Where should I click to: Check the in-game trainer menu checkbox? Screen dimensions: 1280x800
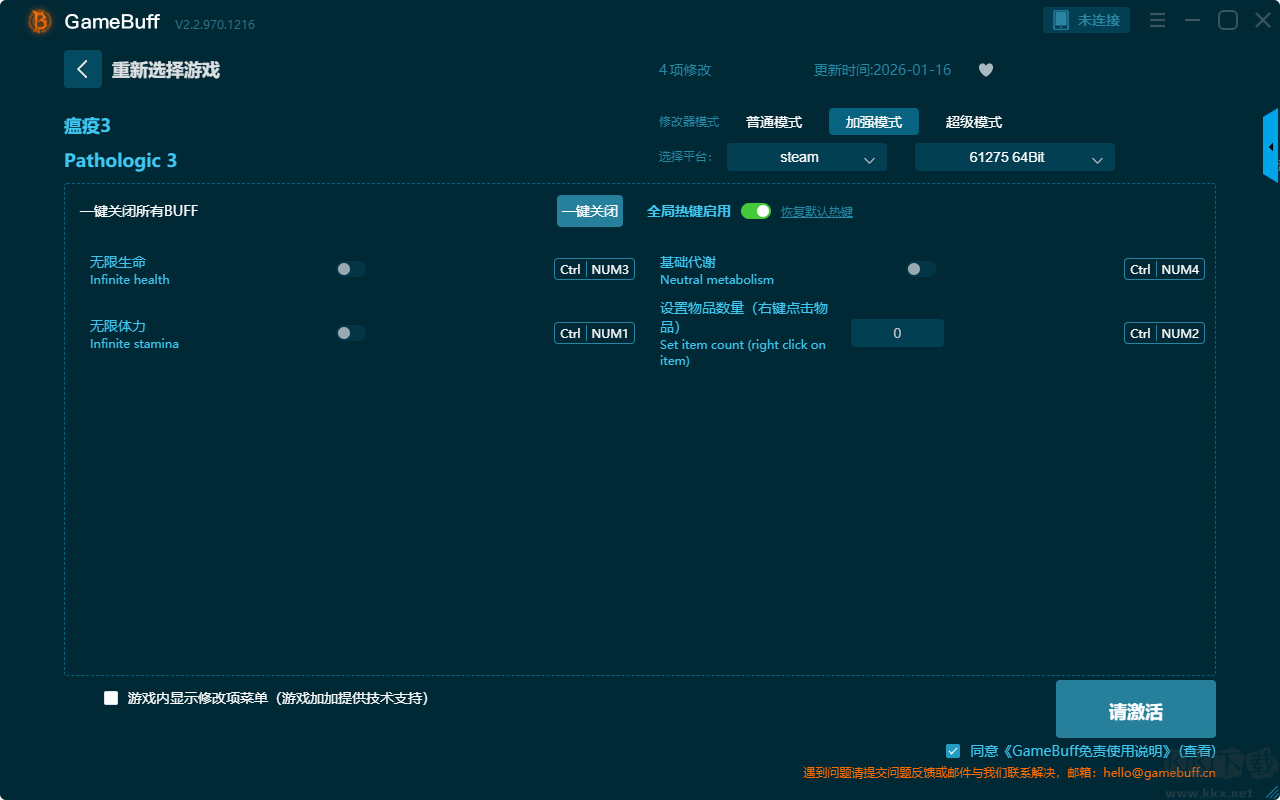tap(111, 698)
